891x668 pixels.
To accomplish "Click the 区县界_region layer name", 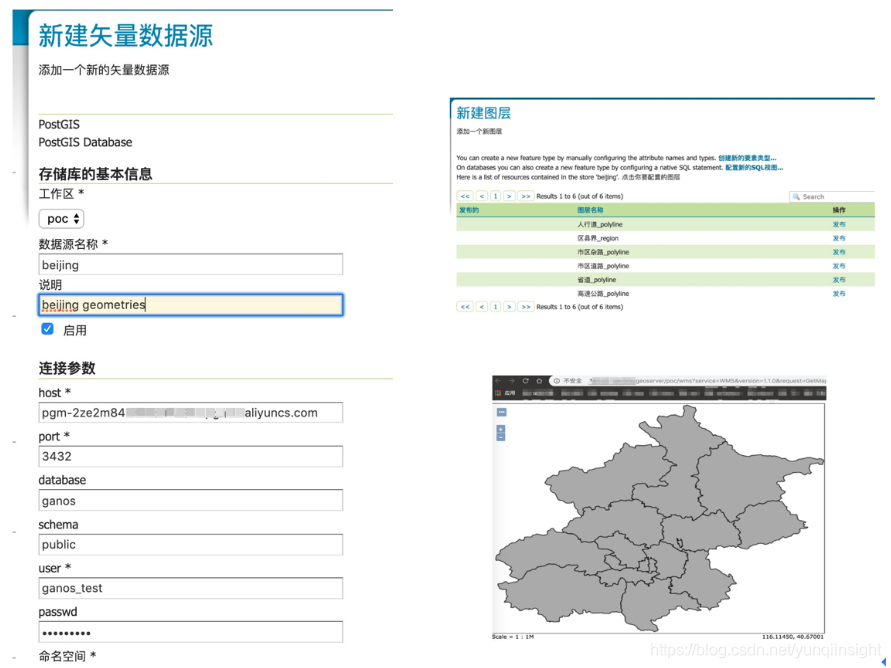I will [598, 238].
